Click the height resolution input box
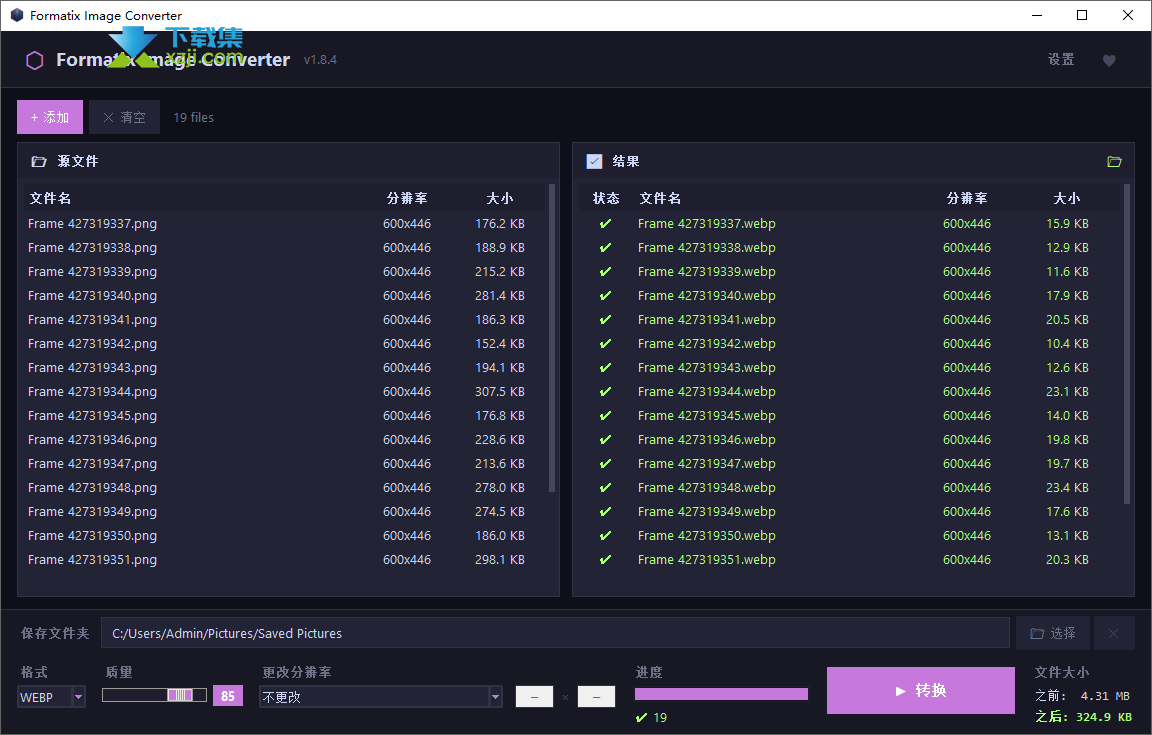Screen dimensions: 1152x735 tap(596, 696)
